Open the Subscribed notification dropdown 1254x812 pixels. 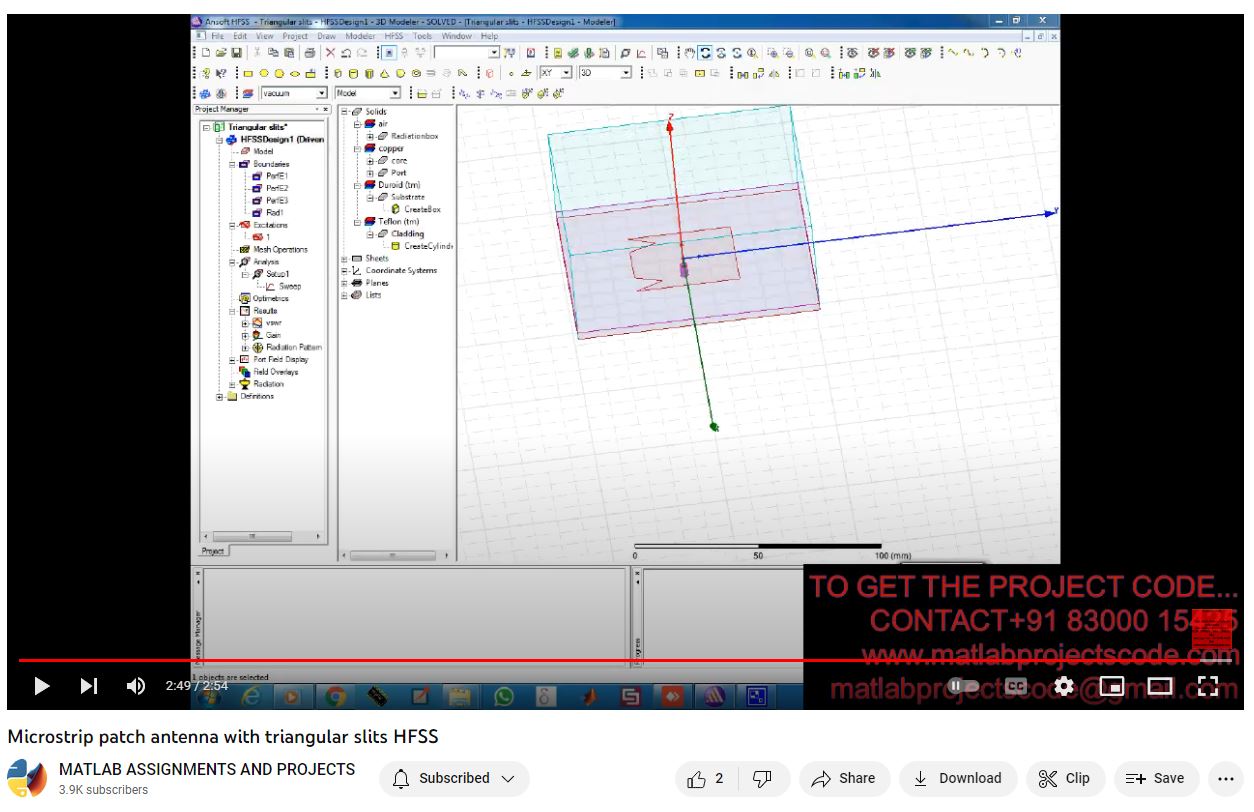(x=454, y=778)
